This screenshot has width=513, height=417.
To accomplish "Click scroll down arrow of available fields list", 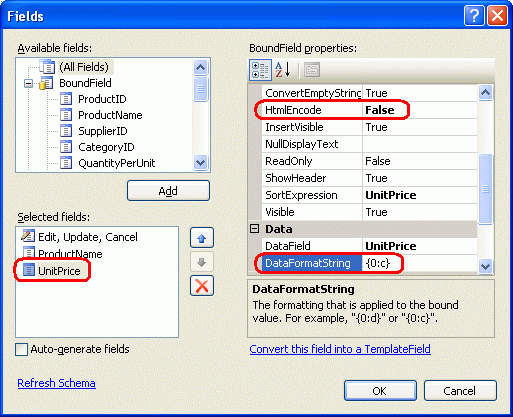I will point(201,163).
